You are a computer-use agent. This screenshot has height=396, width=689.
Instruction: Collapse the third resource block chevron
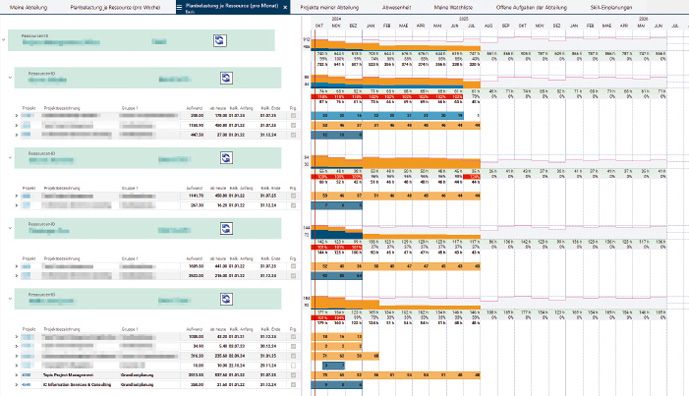10,157
